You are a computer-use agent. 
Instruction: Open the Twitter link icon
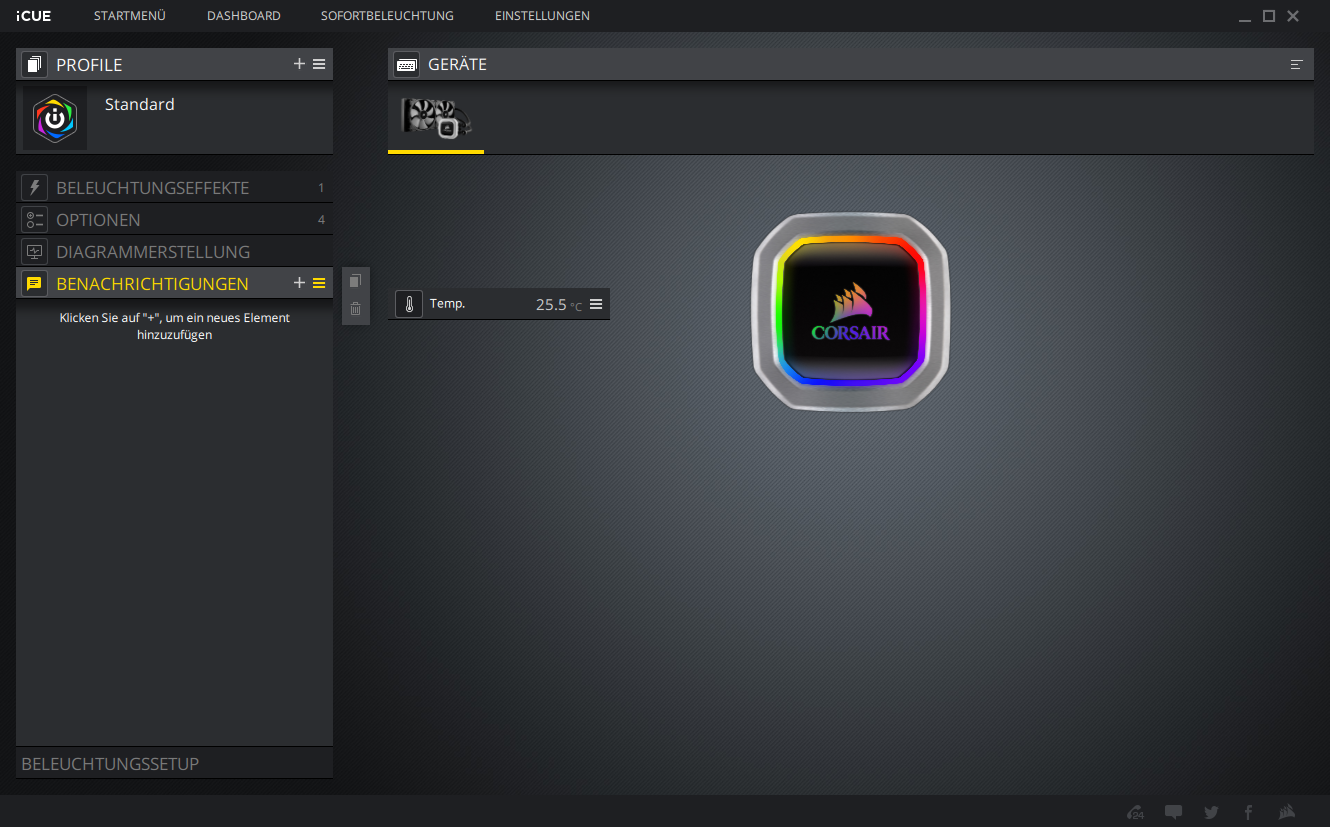tap(1211, 812)
